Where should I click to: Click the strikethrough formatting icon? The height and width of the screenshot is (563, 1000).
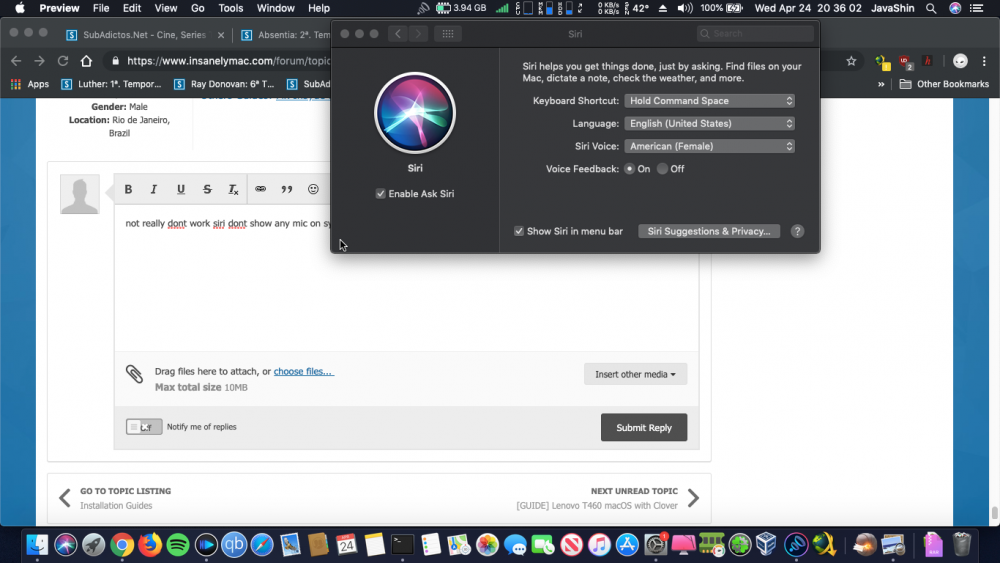coord(207,189)
